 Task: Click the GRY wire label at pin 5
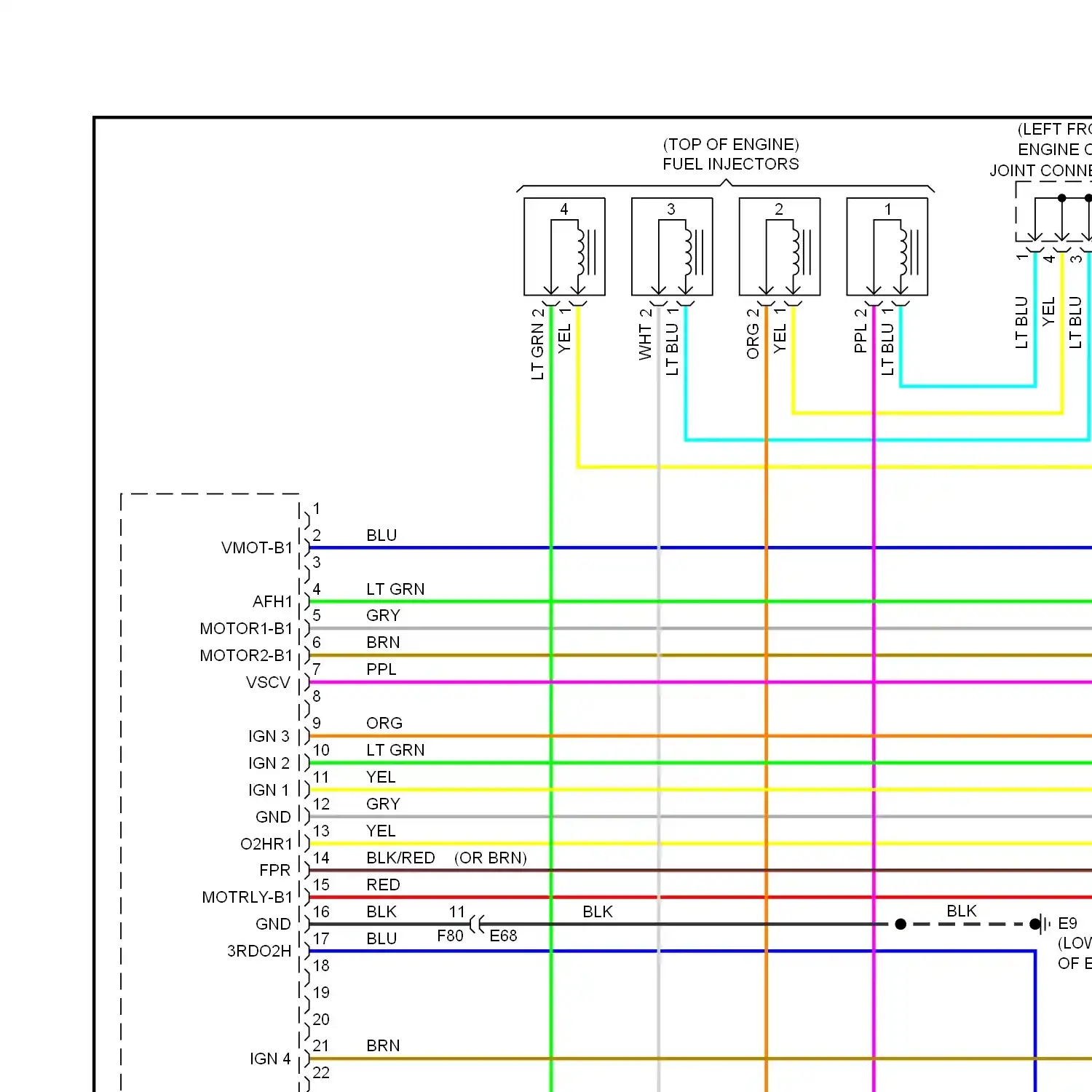pos(383,615)
